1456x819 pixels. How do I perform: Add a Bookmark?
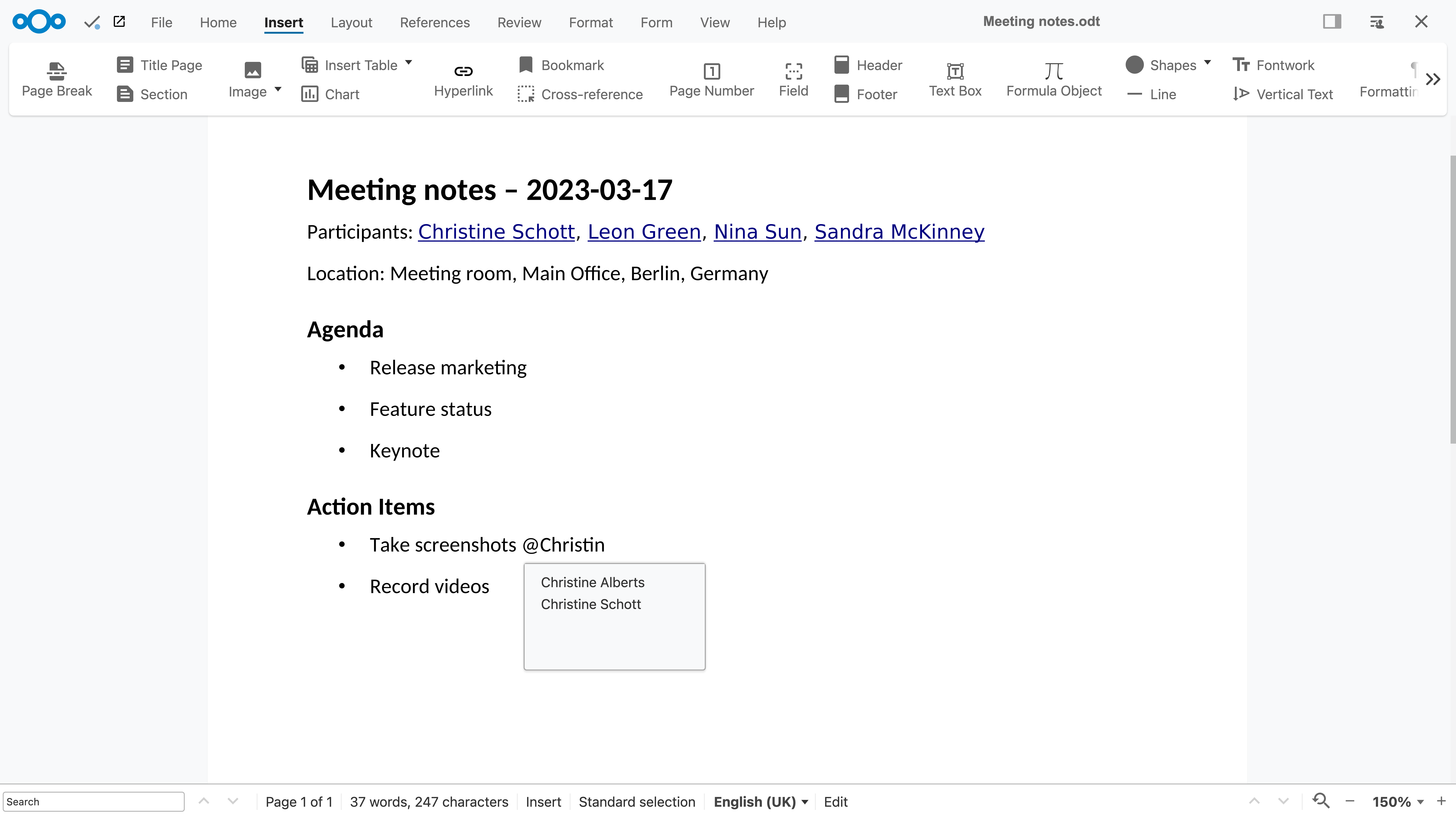561,65
